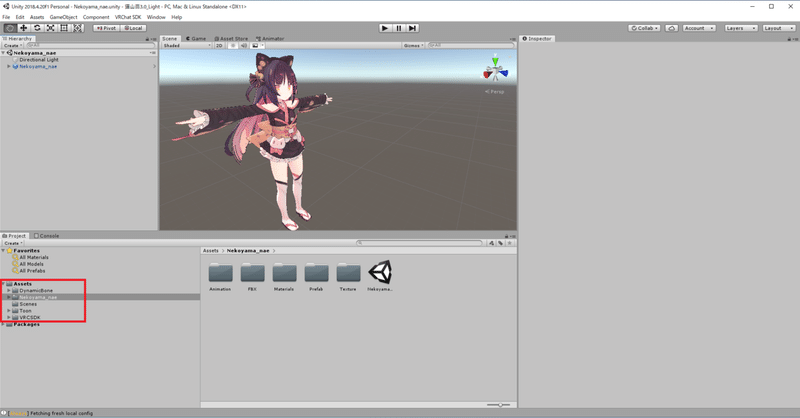Select the Hand tool in toolbar
Viewport: 800px width, 418px height.
(10, 28)
